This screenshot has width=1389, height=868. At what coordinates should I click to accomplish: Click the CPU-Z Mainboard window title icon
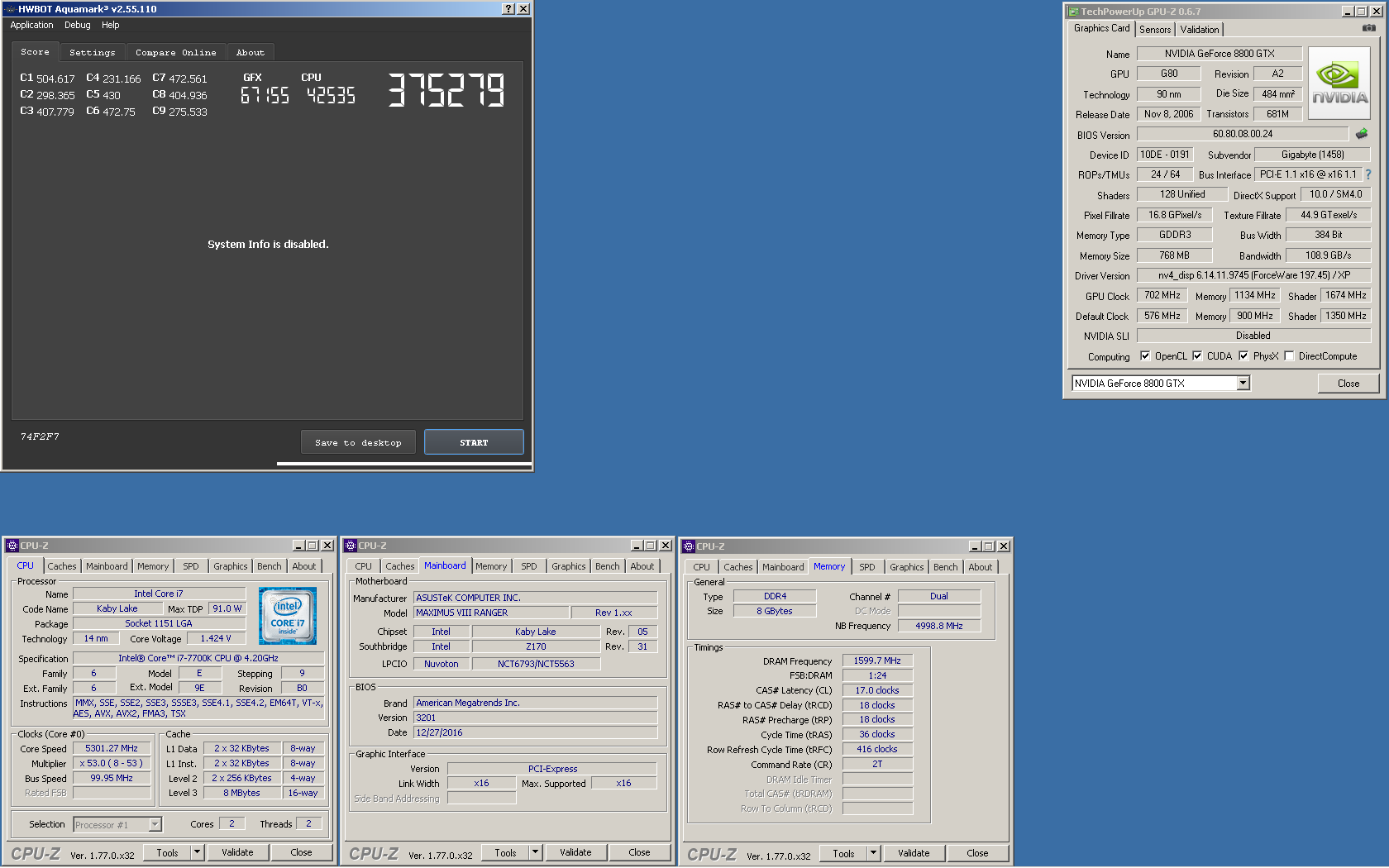[x=351, y=546]
